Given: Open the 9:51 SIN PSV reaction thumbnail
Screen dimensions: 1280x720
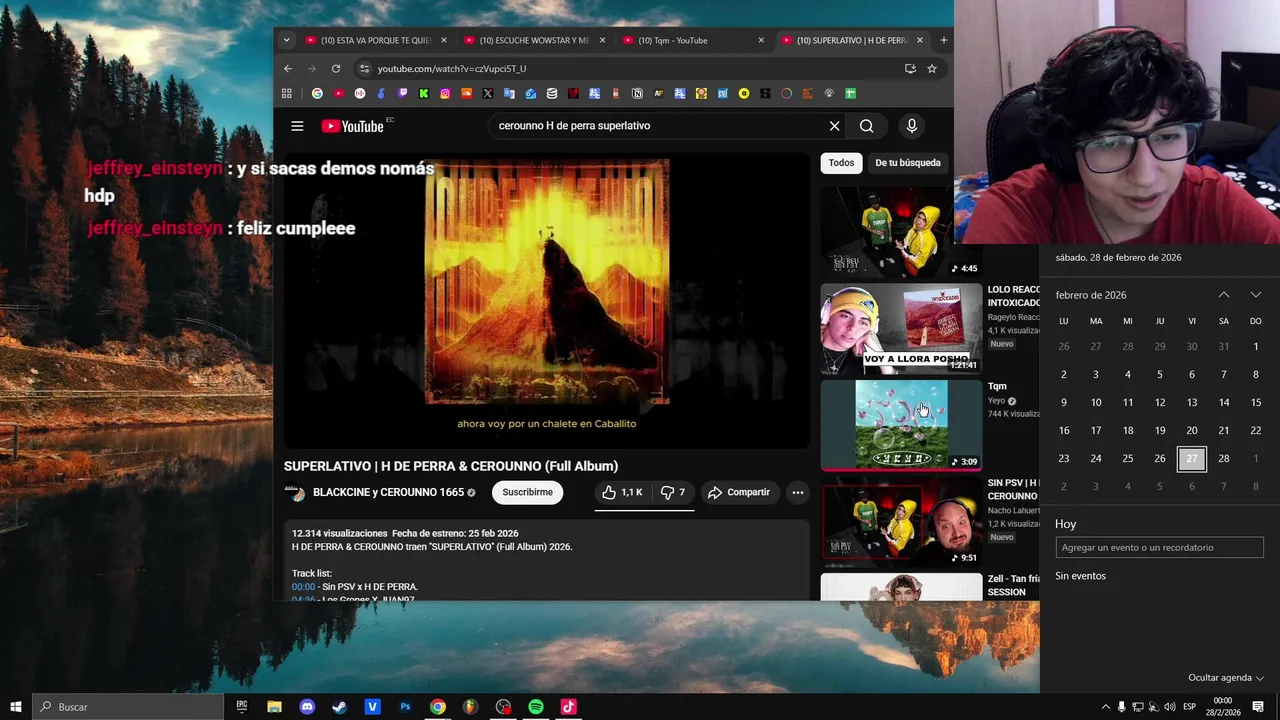Looking at the screenshot, I should click(901, 521).
